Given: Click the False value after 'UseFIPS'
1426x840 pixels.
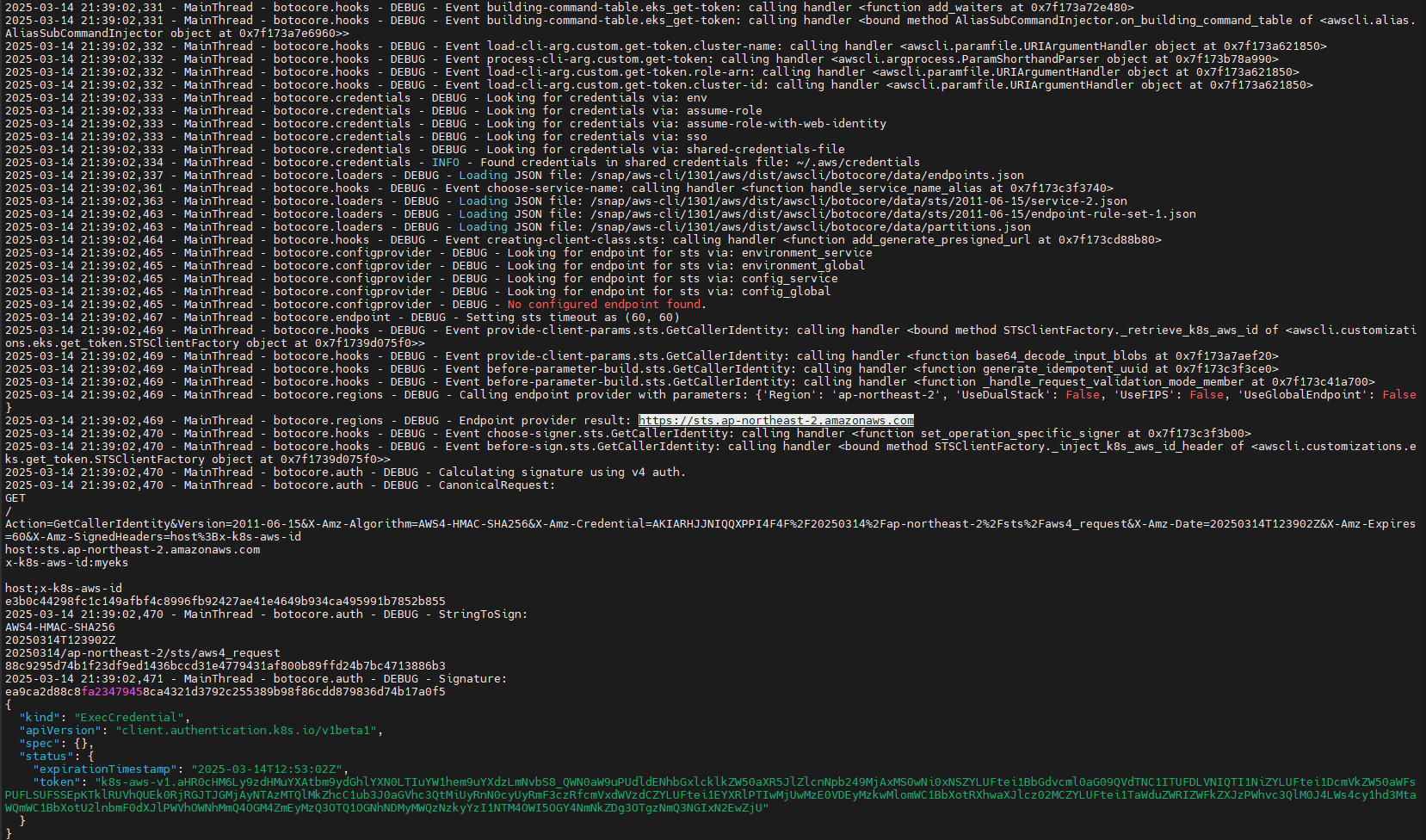Looking at the screenshot, I should click(x=1207, y=394).
